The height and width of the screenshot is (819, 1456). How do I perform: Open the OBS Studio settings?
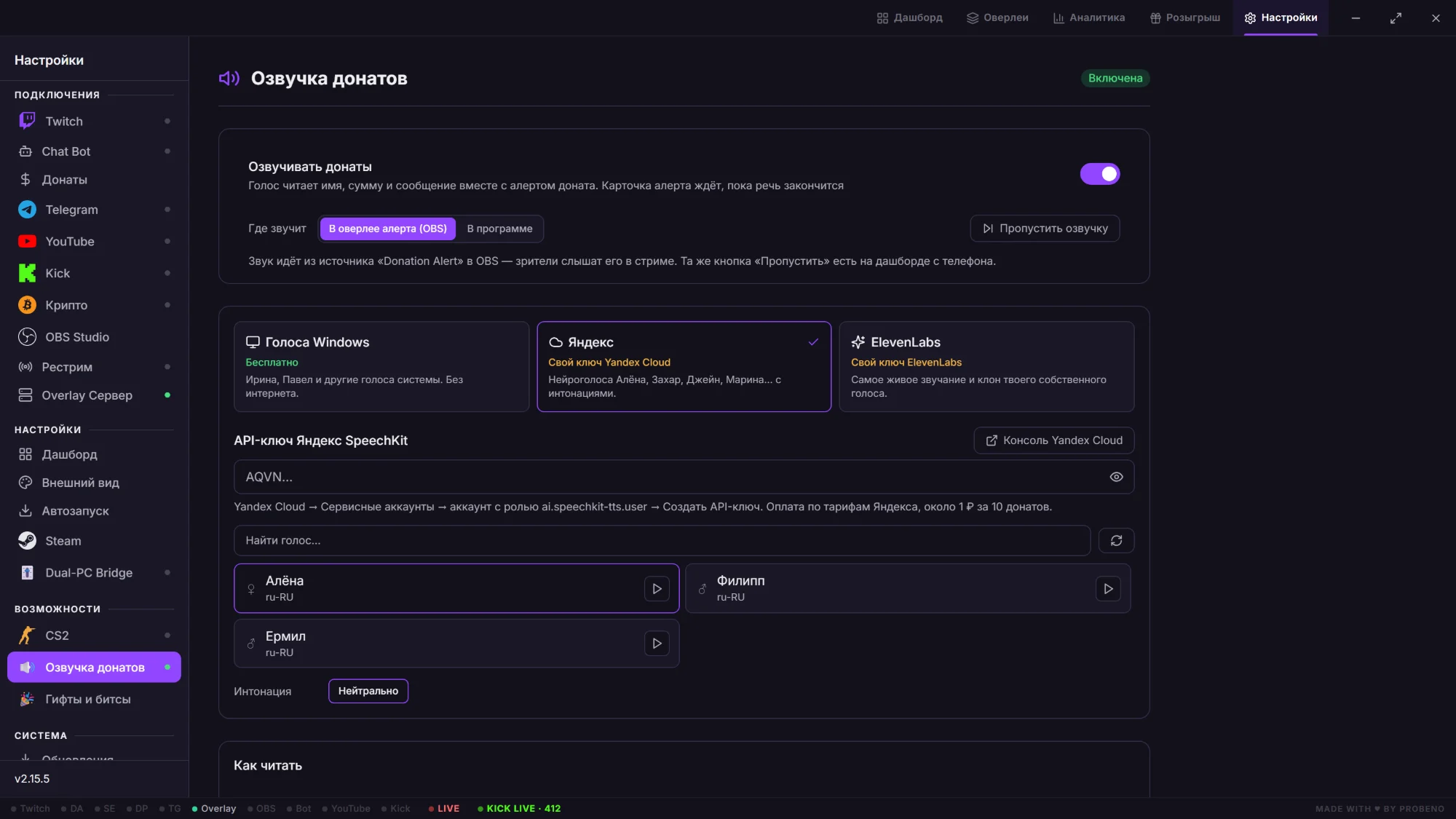[x=94, y=337]
